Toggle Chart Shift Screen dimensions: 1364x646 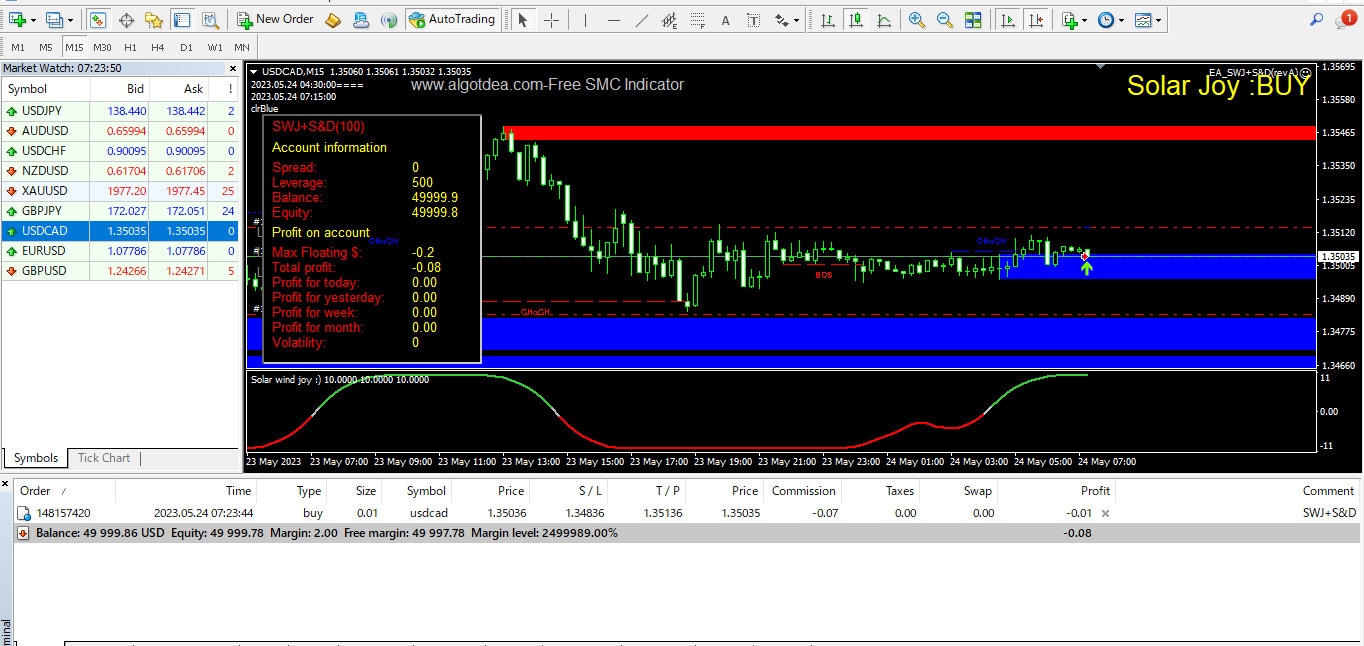pyautogui.click(x=1037, y=19)
